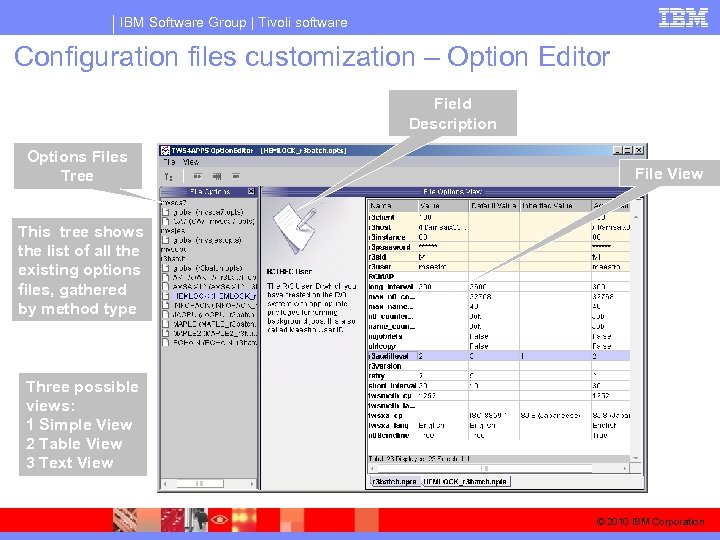Open the File menu in OptionEditor

point(169,162)
